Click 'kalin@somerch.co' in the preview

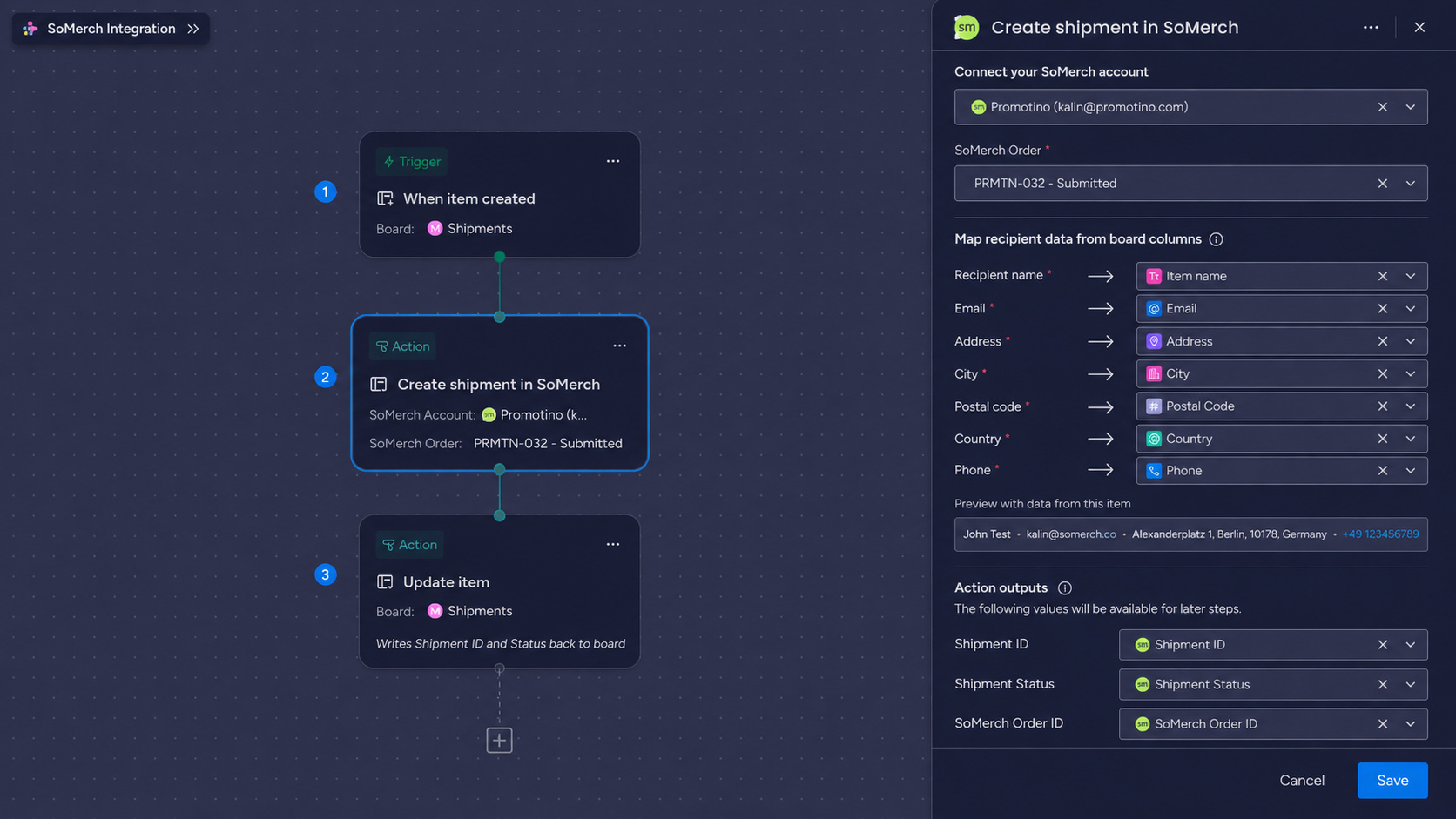click(1071, 534)
